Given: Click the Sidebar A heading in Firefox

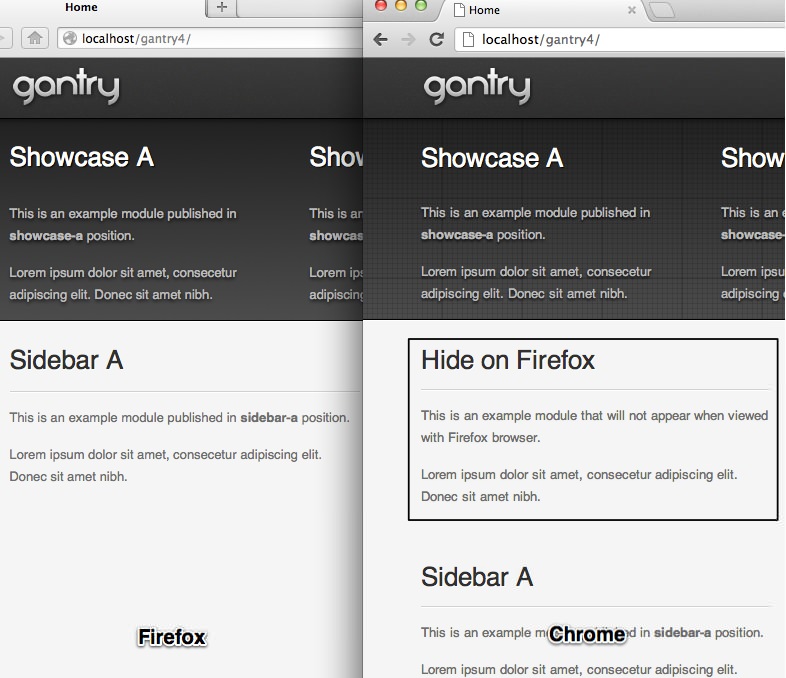Looking at the screenshot, I should (x=66, y=360).
